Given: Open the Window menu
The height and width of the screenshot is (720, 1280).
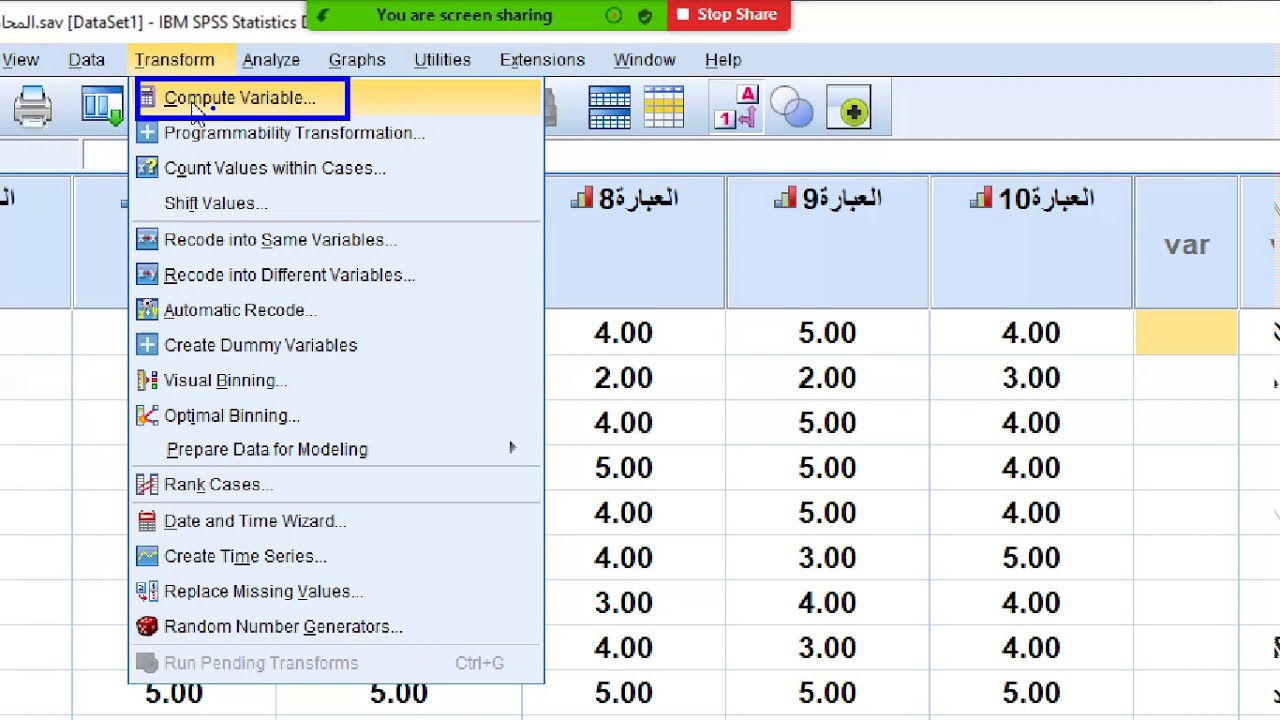Looking at the screenshot, I should (x=644, y=60).
